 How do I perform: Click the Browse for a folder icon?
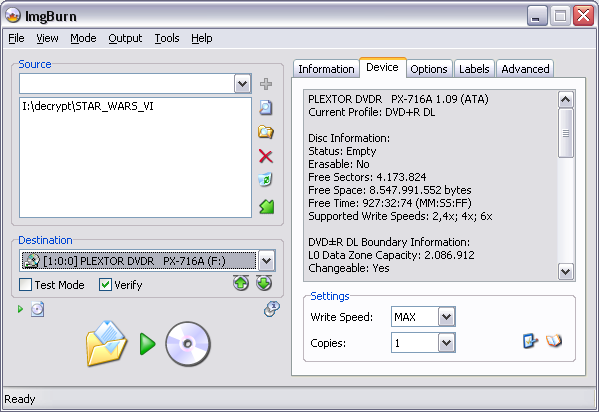[266, 132]
